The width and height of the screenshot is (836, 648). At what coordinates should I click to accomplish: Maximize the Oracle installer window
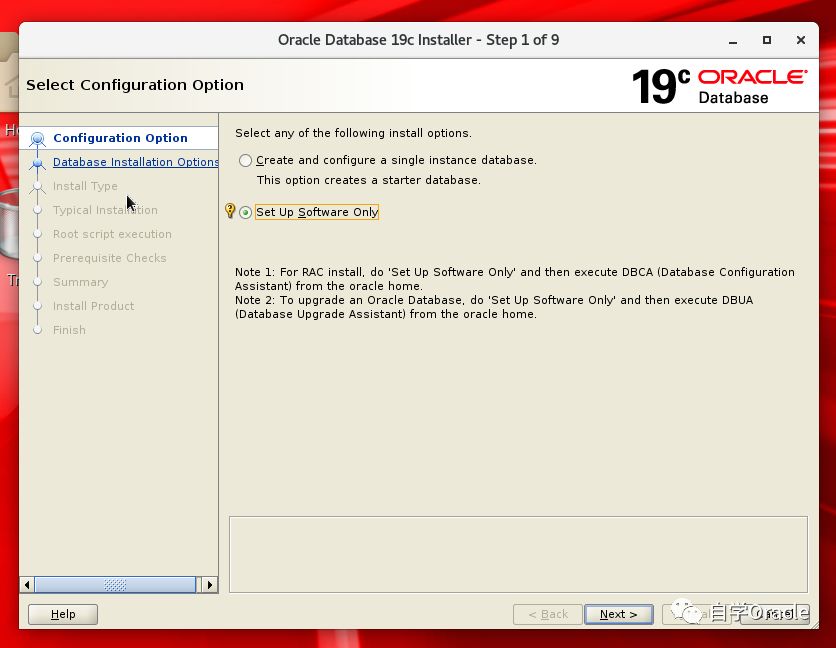(x=767, y=40)
